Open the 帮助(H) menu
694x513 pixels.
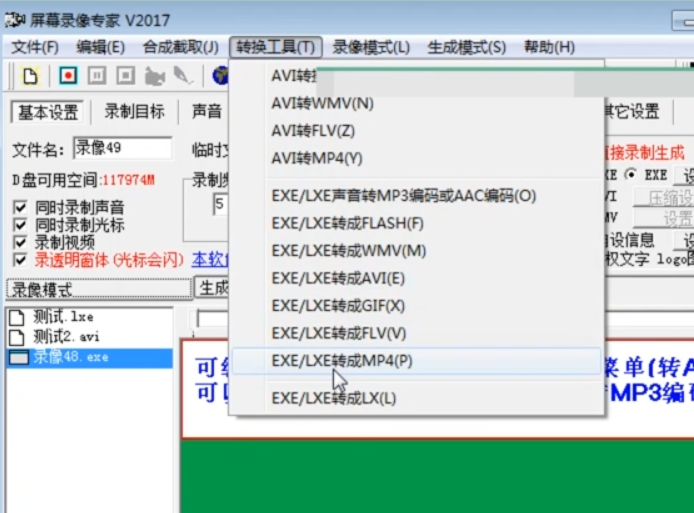(x=549, y=47)
